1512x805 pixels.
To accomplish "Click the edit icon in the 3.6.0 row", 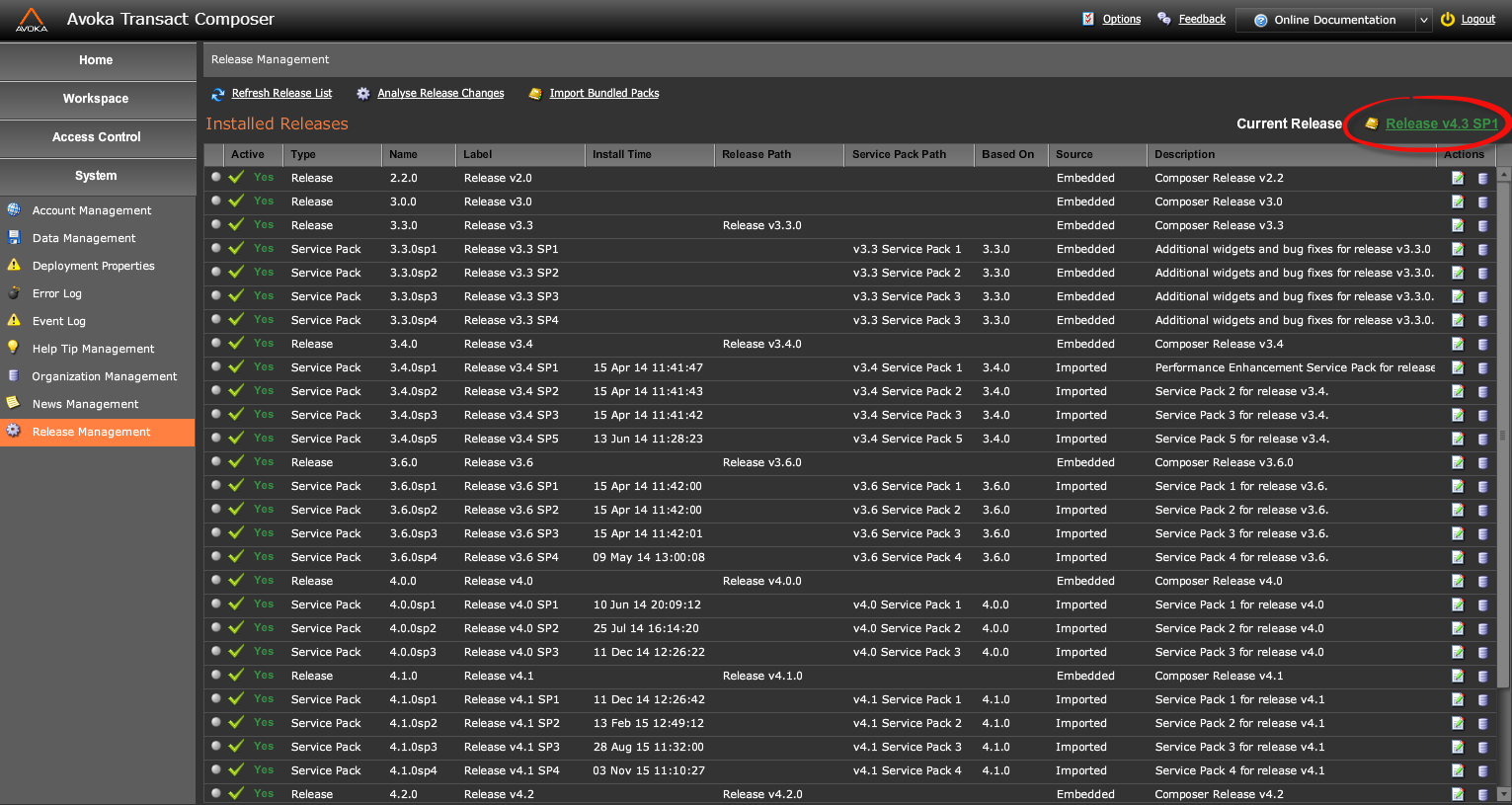I will pyautogui.click(x=1458, y=462).
